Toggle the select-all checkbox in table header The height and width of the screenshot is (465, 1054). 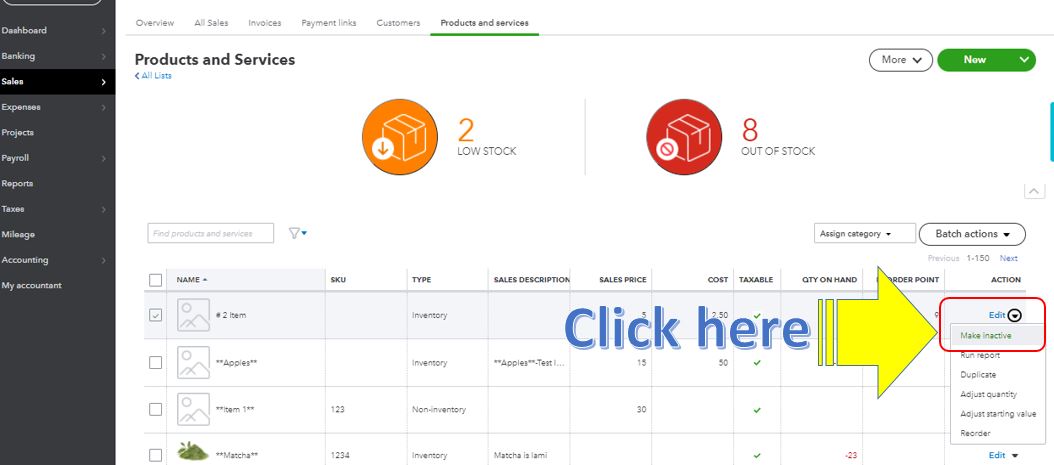point(155,280)
